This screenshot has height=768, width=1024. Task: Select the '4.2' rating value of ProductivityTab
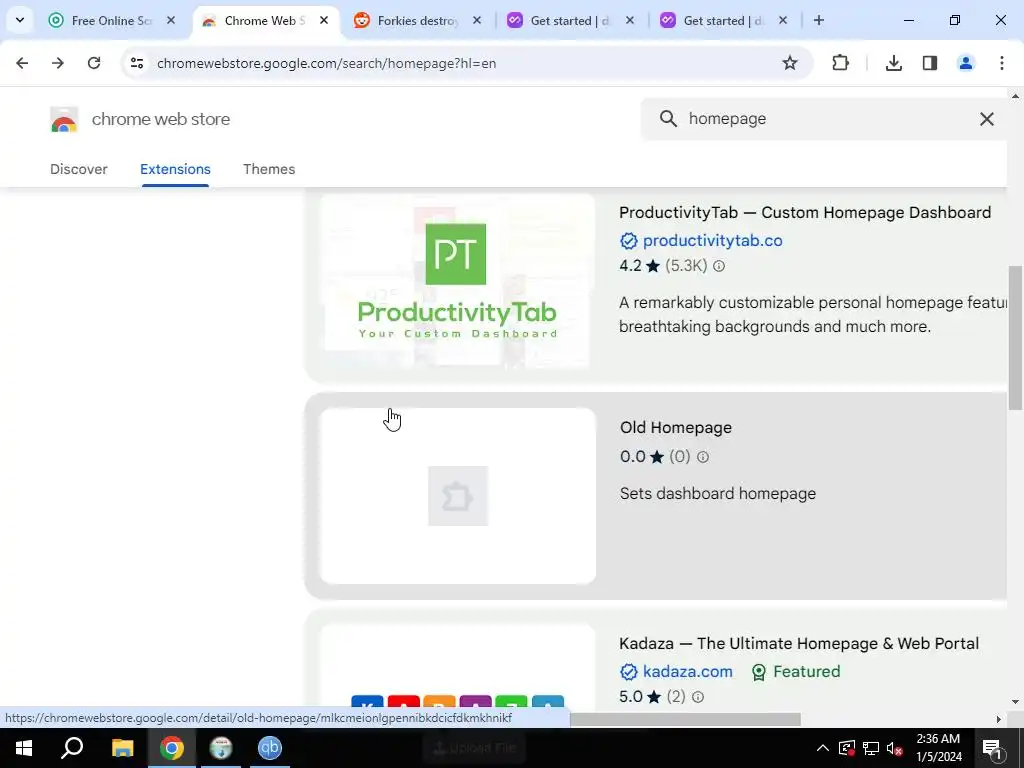[x=630, y=266]
